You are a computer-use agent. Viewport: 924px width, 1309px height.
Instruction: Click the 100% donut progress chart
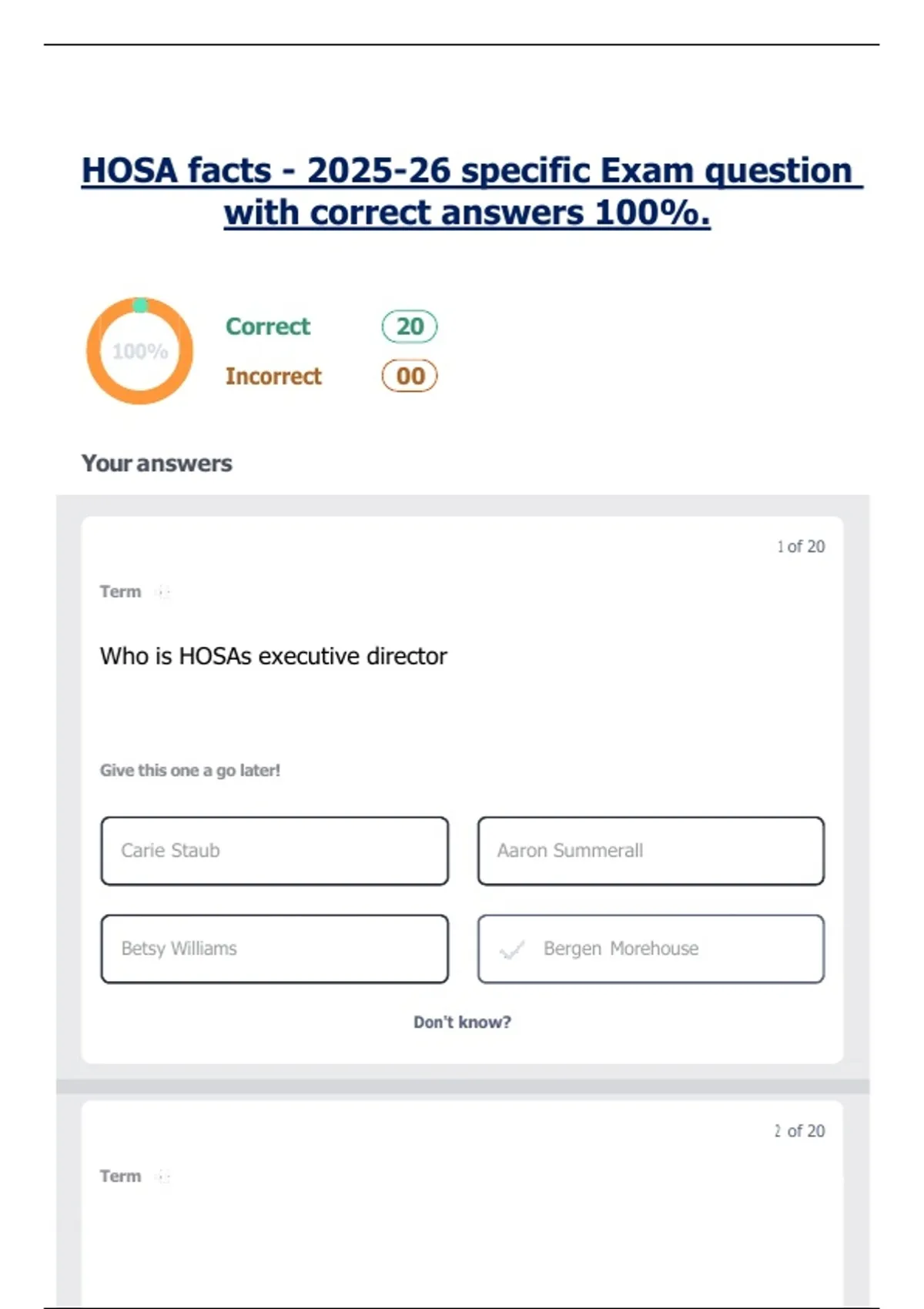pos(139,351)
